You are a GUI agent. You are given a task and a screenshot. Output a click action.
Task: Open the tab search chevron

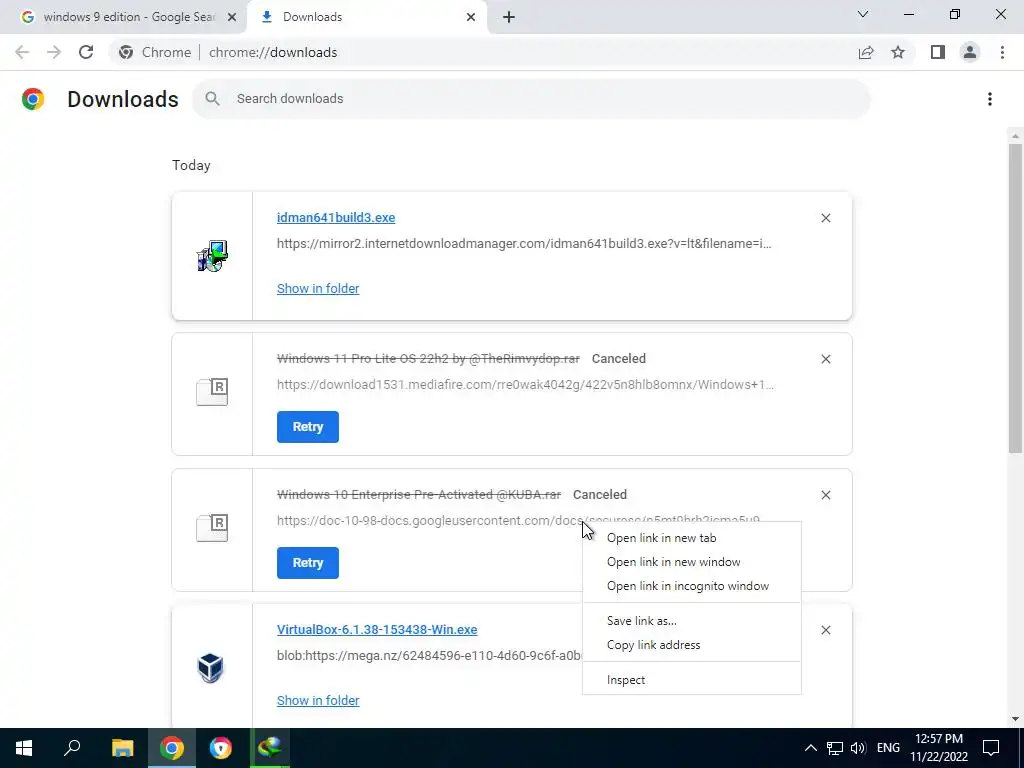coord(863,14)
